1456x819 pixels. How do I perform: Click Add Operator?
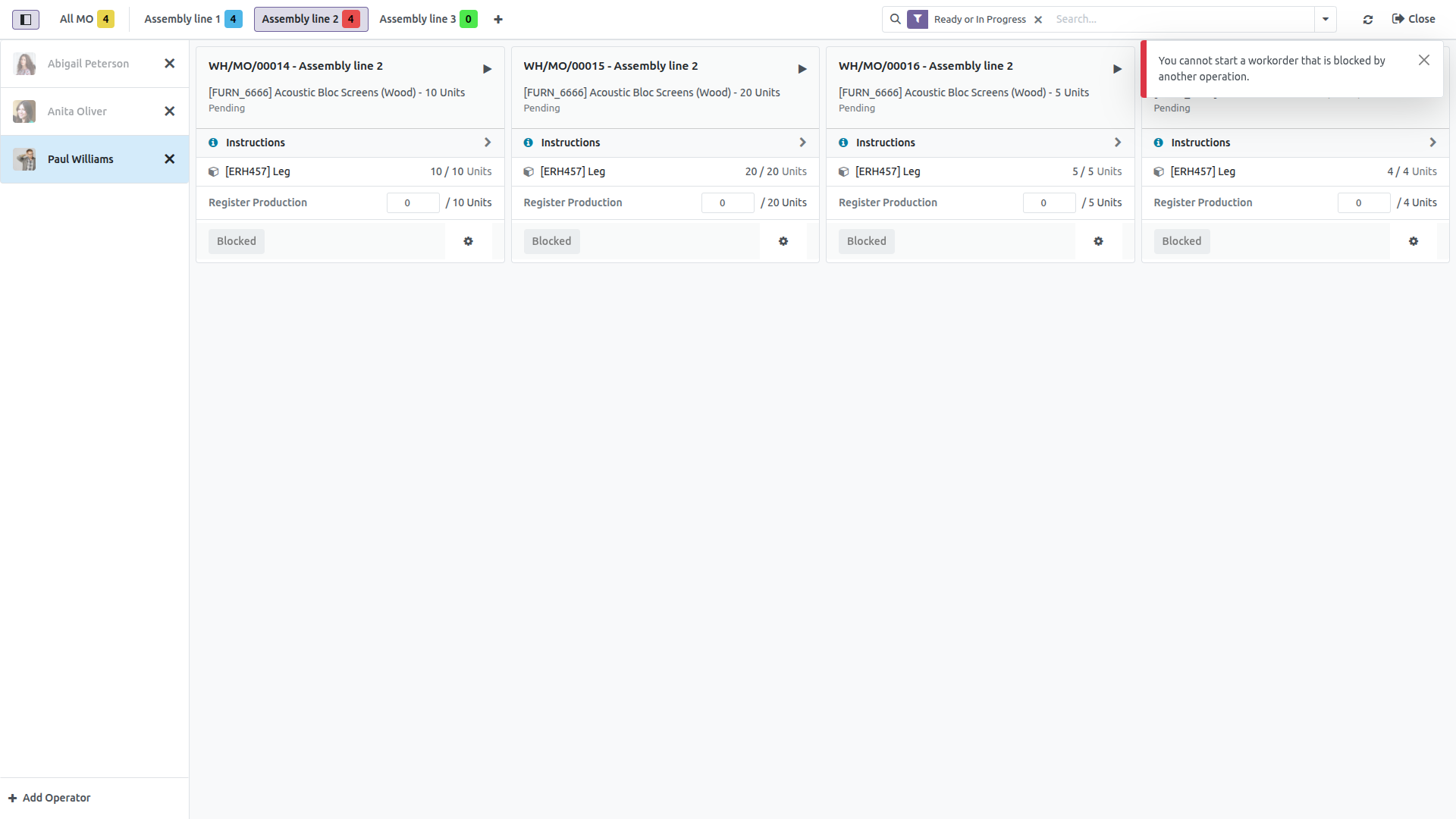pyautogui.click(x=49, y=798)
